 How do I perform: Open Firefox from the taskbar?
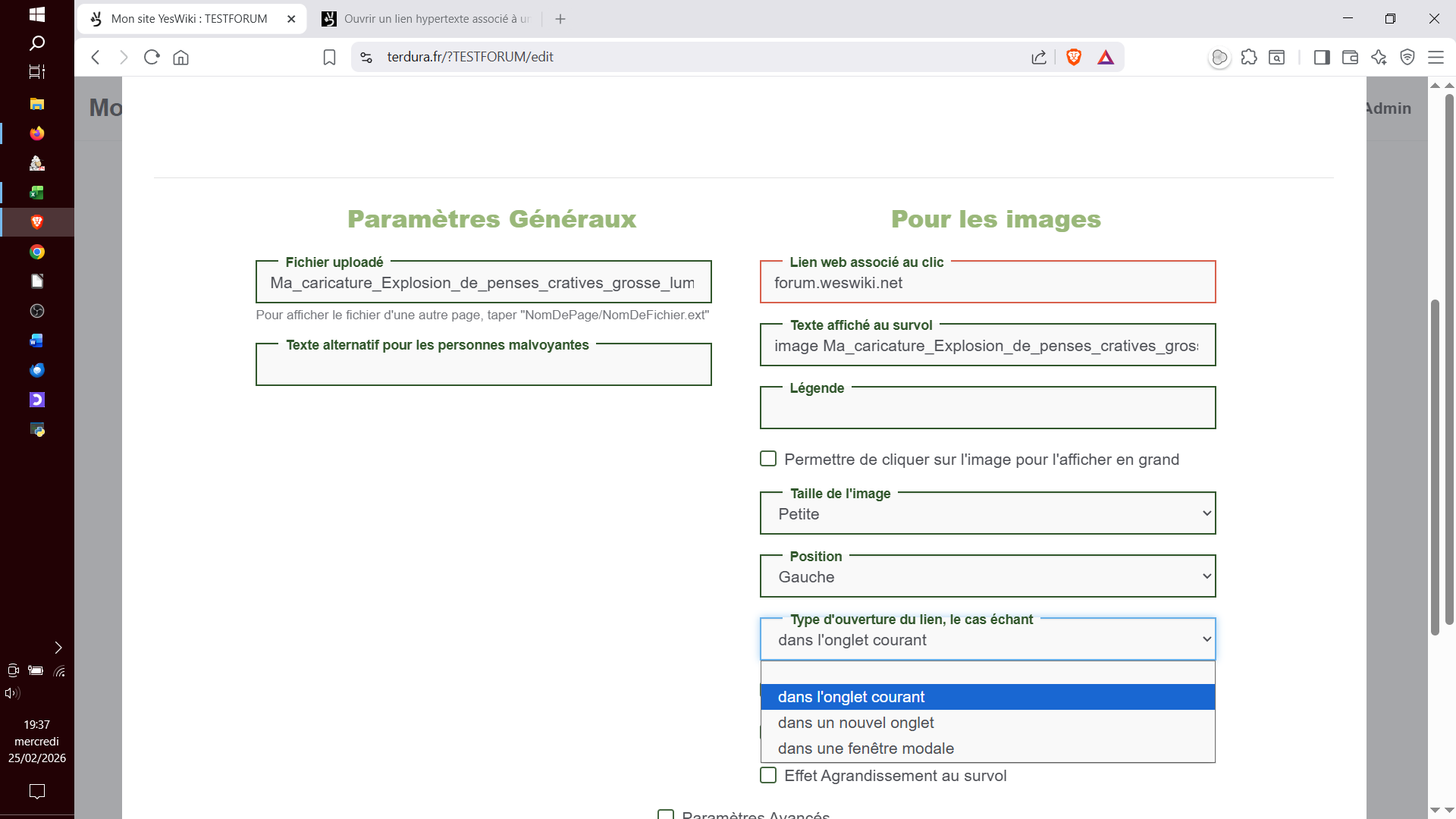click(36, 133)
